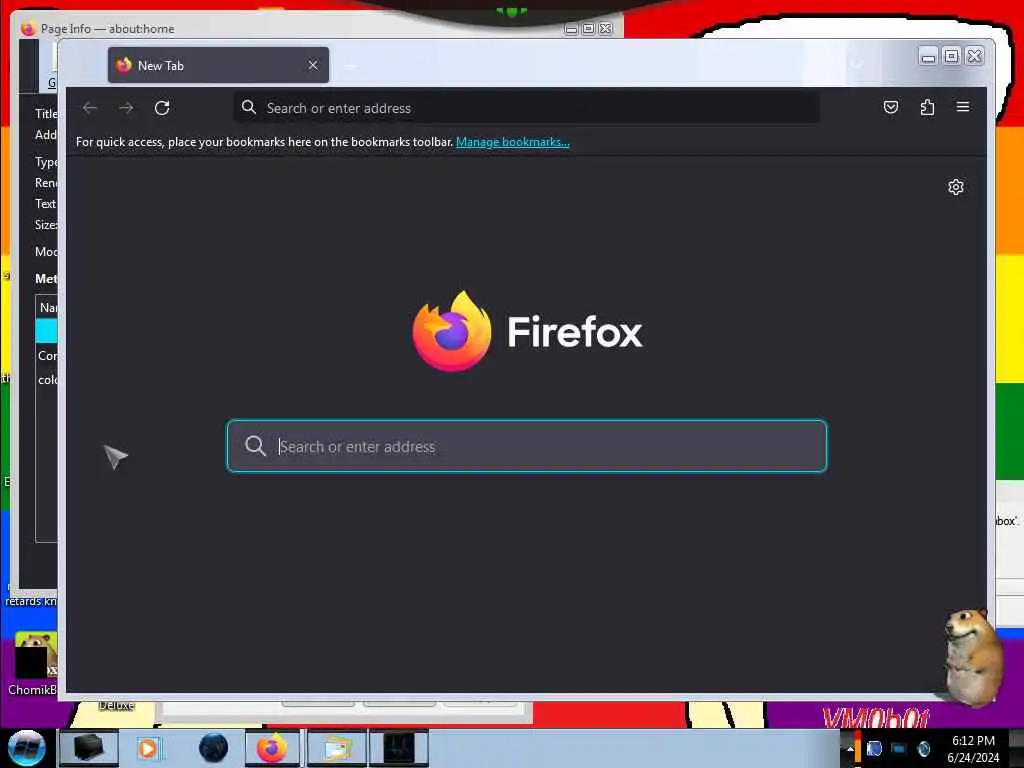Open the network tray icon

899,748
